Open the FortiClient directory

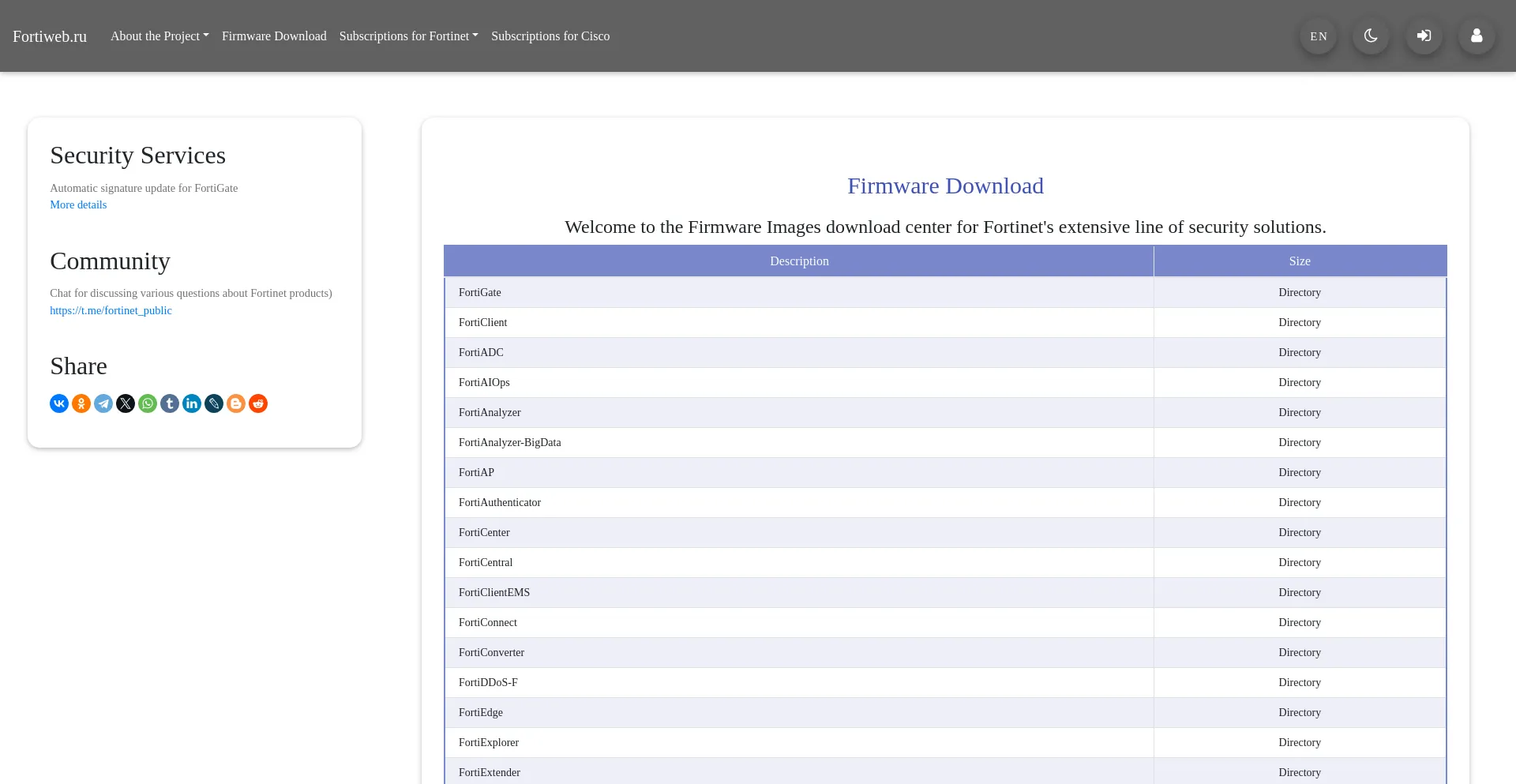tap(483, 322)
